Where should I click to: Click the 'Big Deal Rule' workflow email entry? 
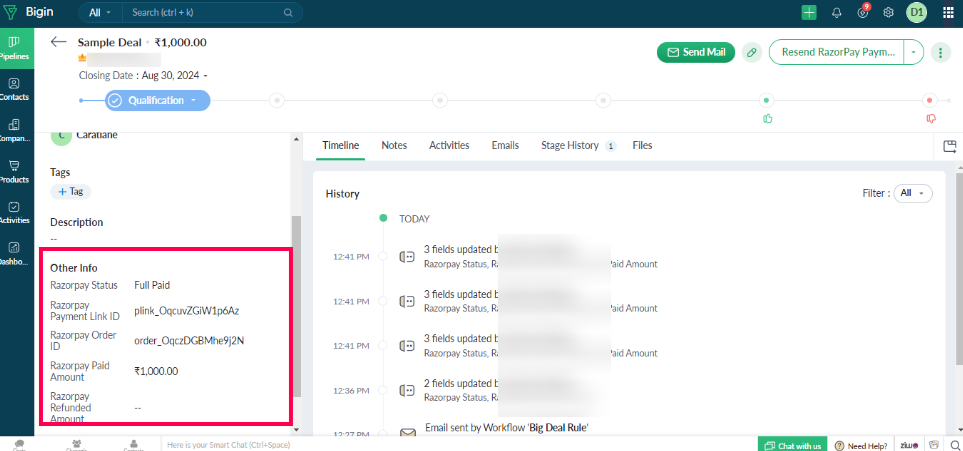point(507,428)
